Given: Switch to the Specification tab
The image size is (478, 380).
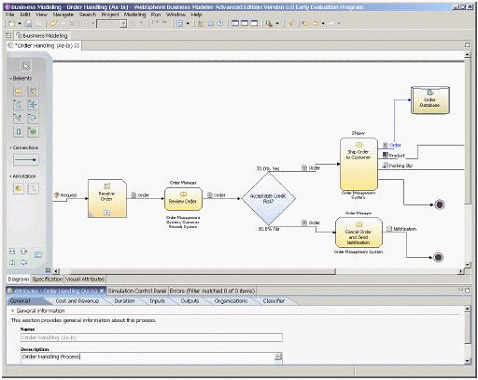Looking at the screenshot, I should click(47, 279).
